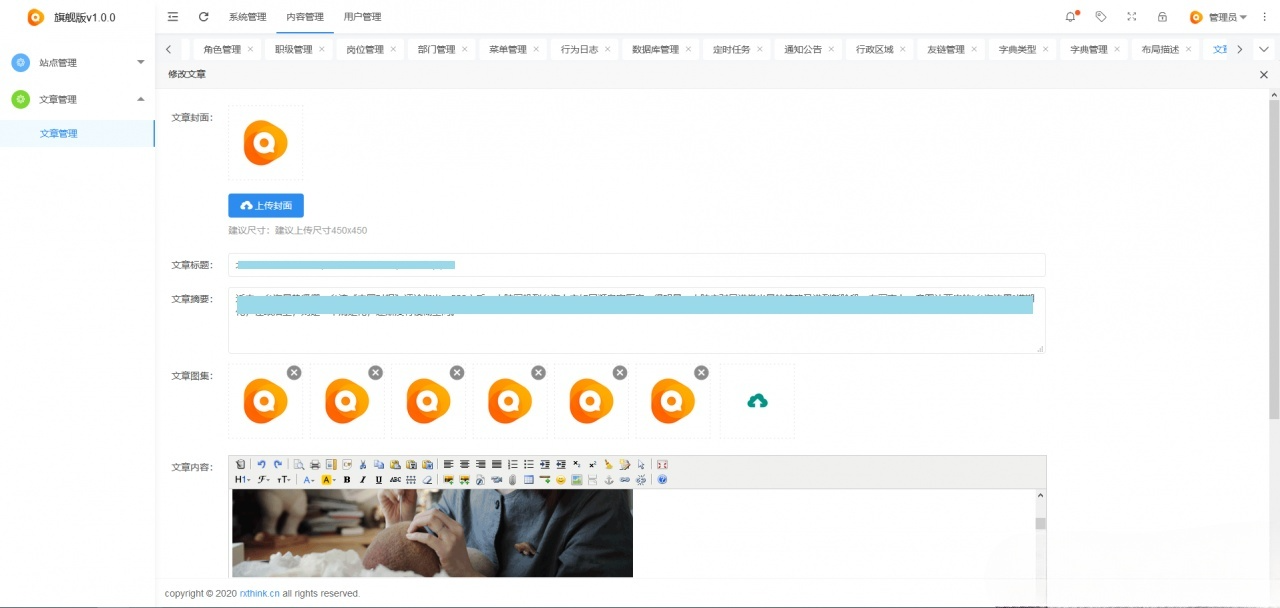Select the Bold formatting icon in the editor
The height and width of the screenshot is (608, 1280).
(347, 480)
